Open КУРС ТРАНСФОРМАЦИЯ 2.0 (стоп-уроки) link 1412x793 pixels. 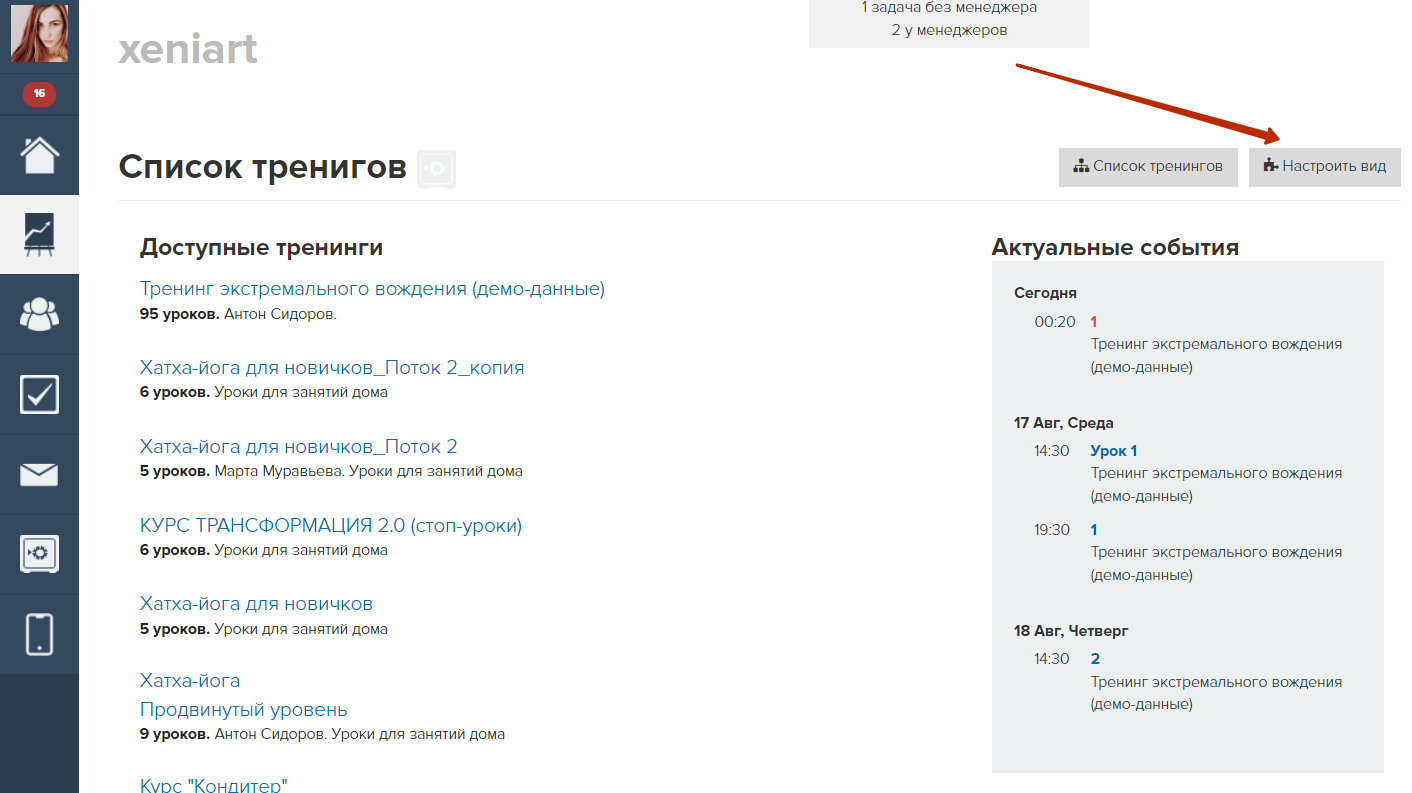330,526
